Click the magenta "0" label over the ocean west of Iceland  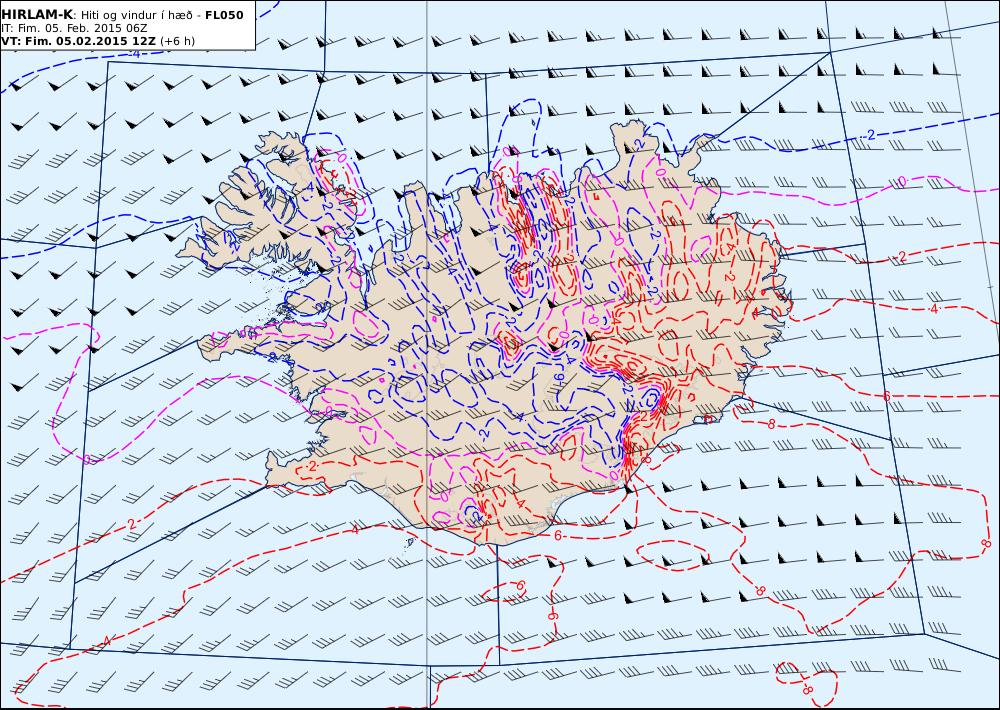pos(87,459)
